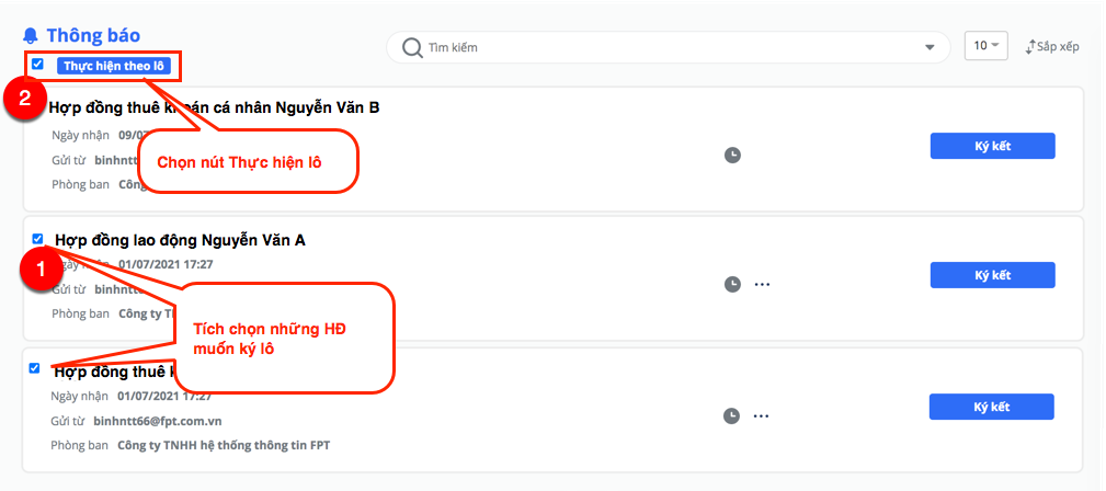Uncheck the Hợp đồng lao động Nguyễn Văn A checkbox

38,238
